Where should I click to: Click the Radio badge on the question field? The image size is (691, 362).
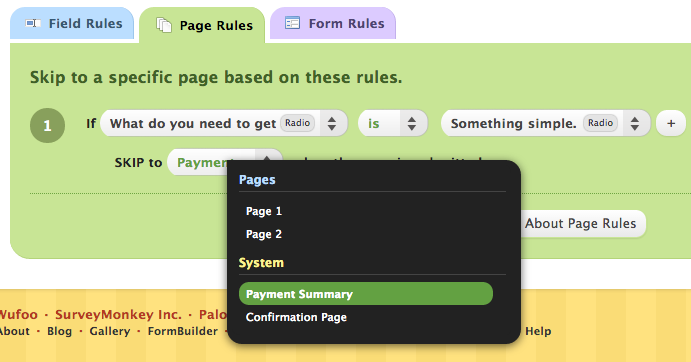pos(297,123)
